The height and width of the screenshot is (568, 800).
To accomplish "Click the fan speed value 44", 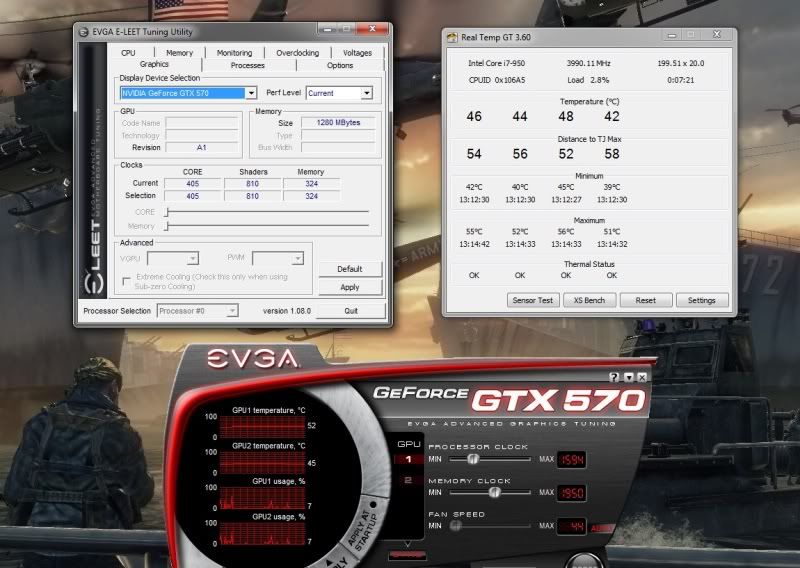I will point(571,527).
